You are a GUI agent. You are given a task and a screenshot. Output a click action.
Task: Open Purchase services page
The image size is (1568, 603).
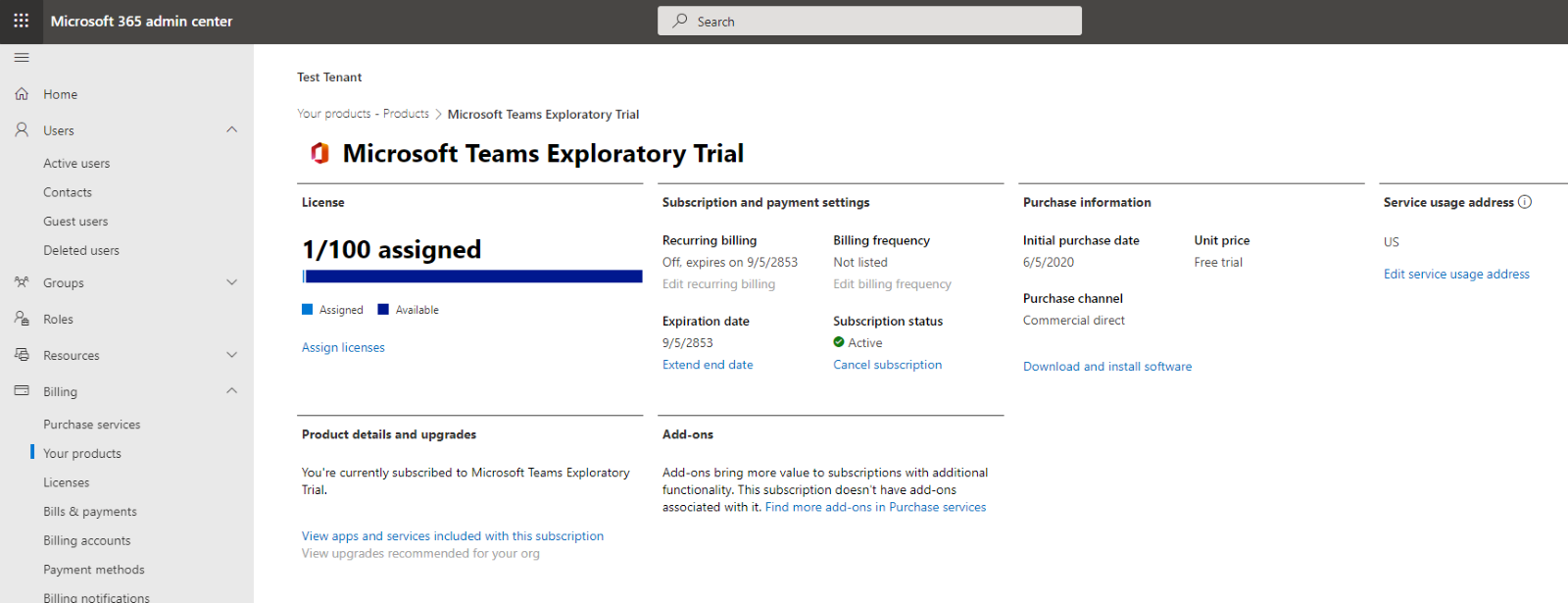92,425
